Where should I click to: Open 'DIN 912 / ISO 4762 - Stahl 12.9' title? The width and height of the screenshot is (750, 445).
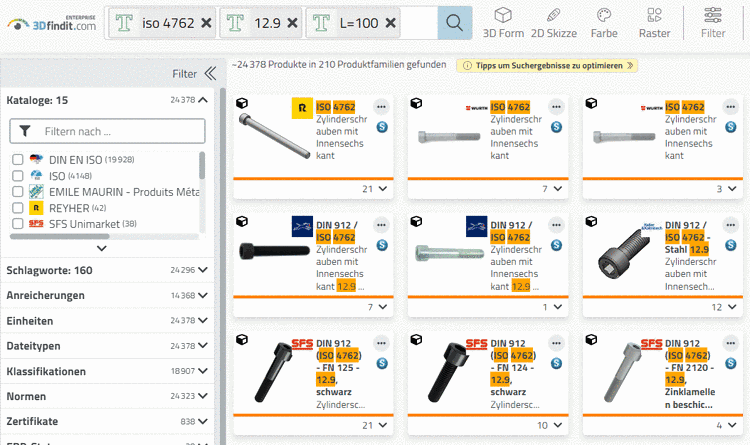tap(687, 237)
